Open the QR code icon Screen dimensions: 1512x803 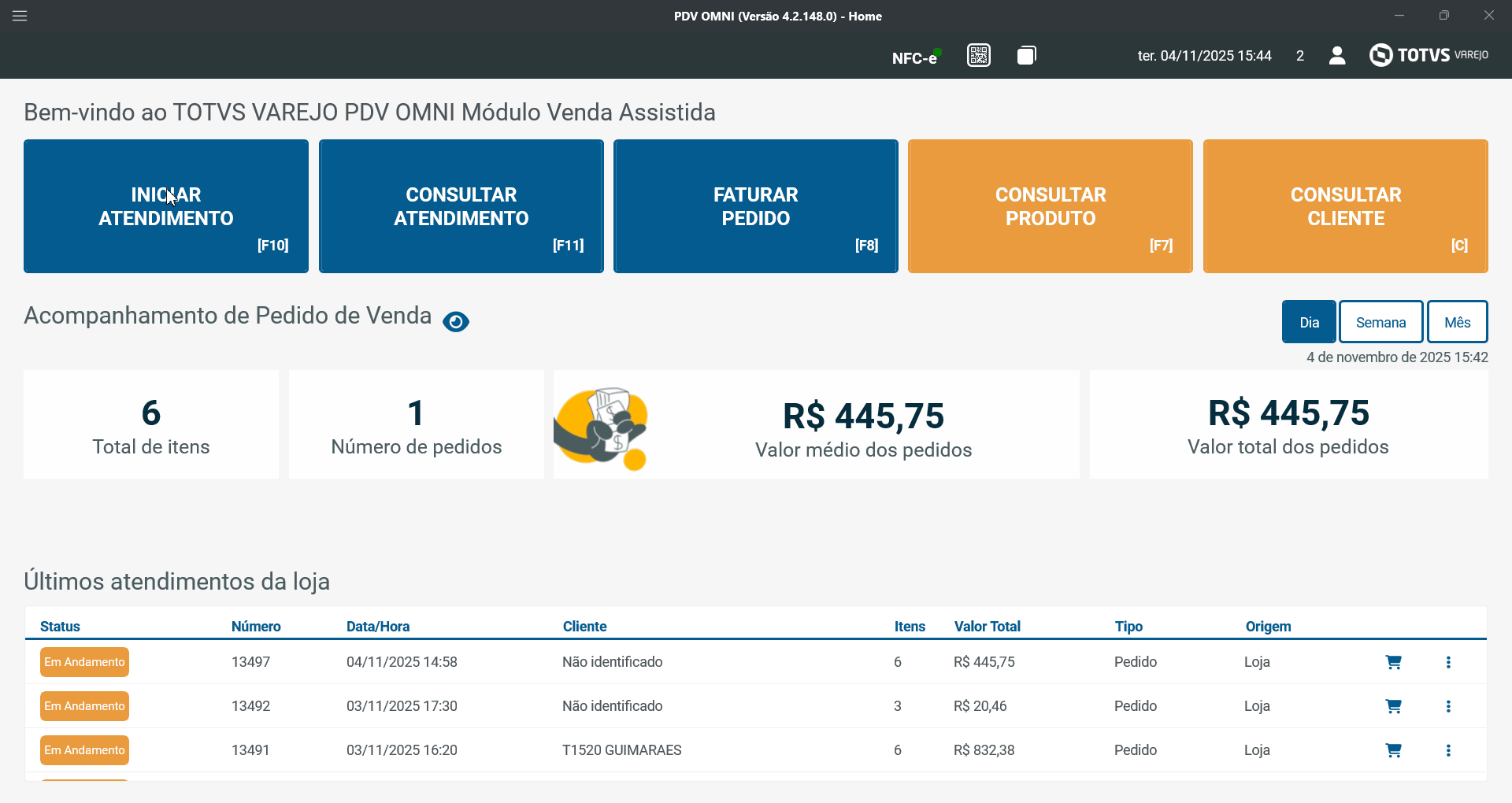979,55
